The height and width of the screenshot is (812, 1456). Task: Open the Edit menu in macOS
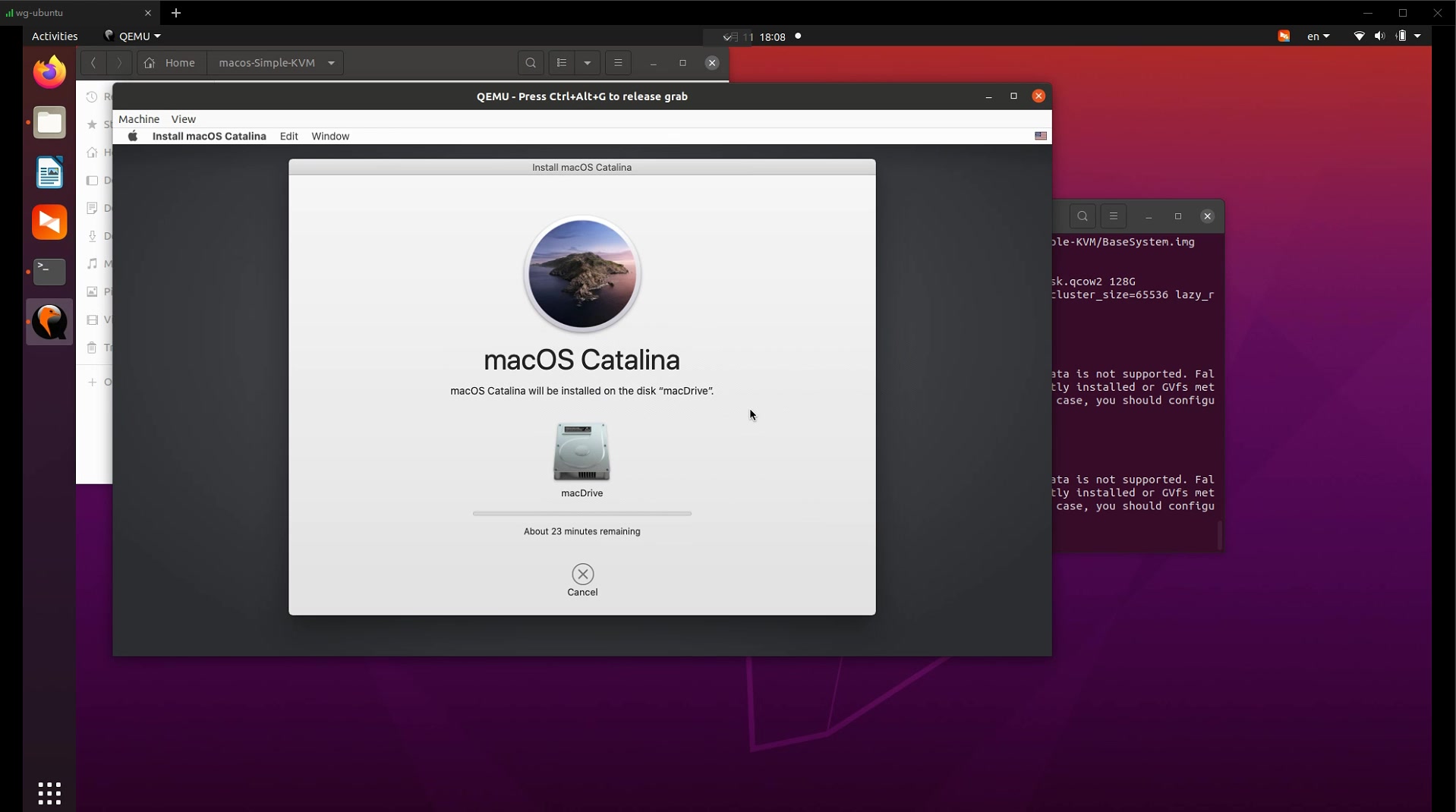pyautogui.click(x=288, y=137)
